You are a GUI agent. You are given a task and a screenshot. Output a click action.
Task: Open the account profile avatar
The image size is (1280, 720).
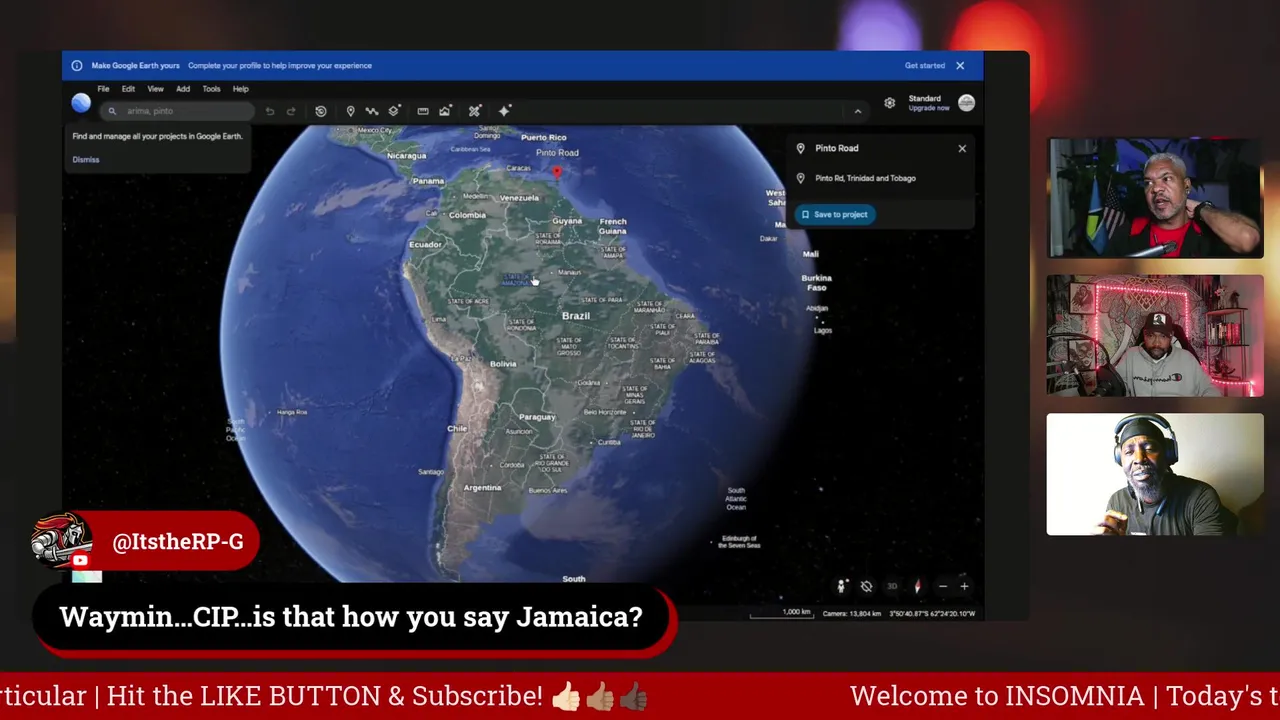[x=966, y=103]
